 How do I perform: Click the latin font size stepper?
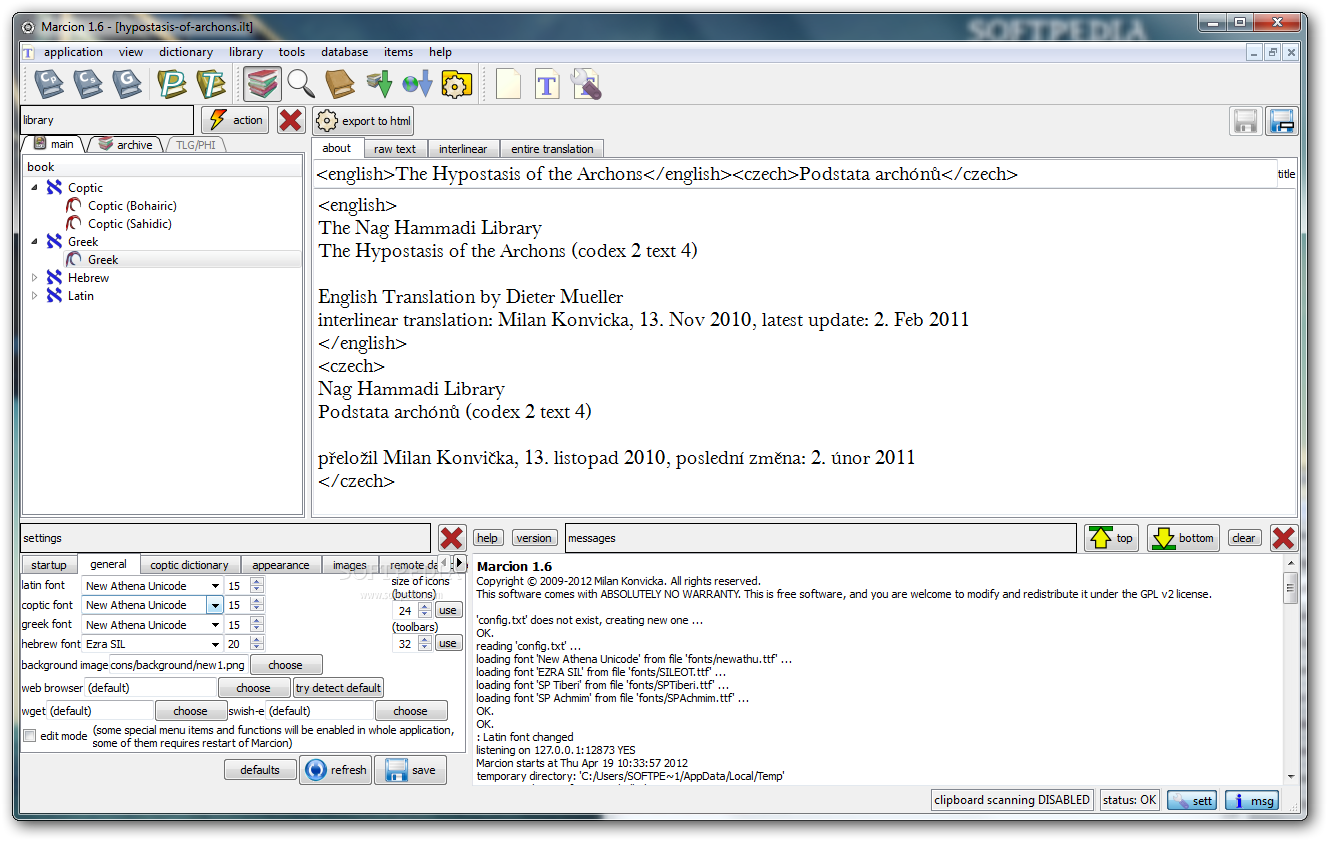[257, 586]
